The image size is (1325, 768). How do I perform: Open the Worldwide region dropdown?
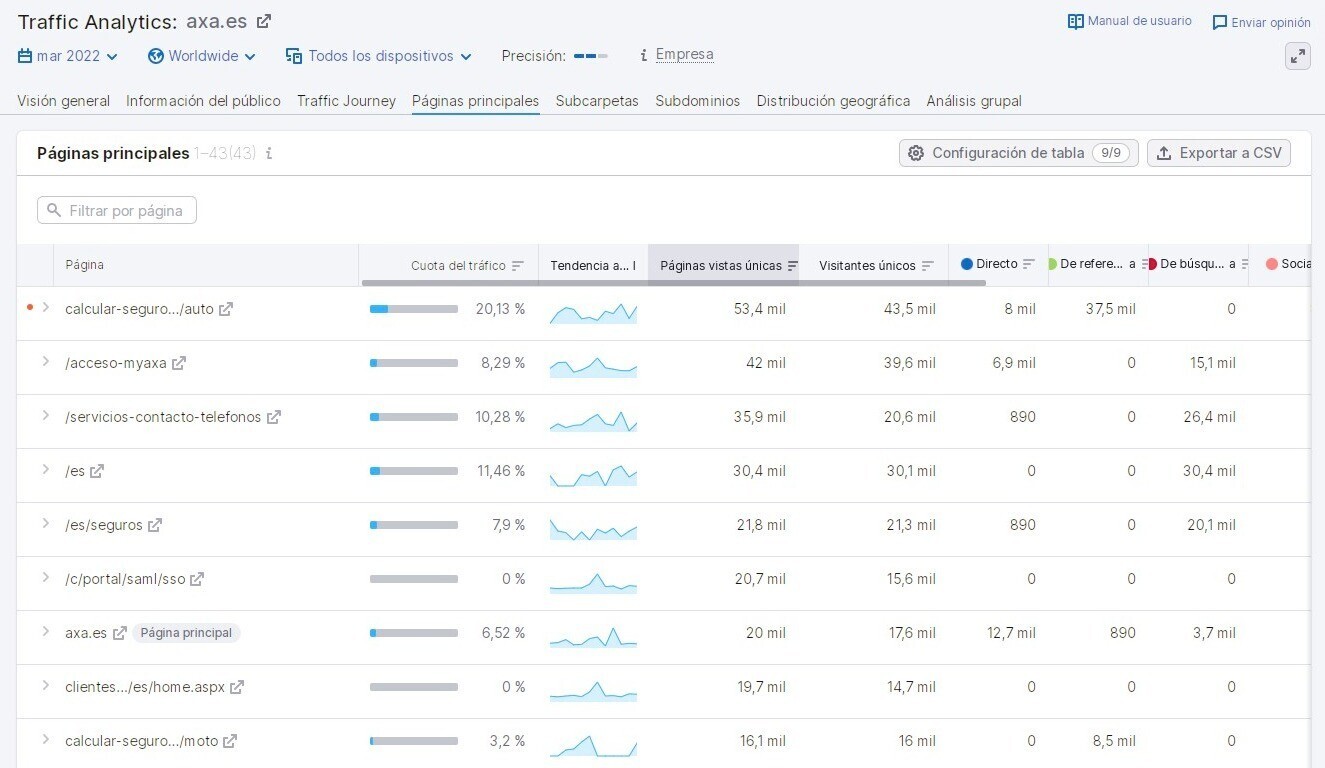point(202,56)
